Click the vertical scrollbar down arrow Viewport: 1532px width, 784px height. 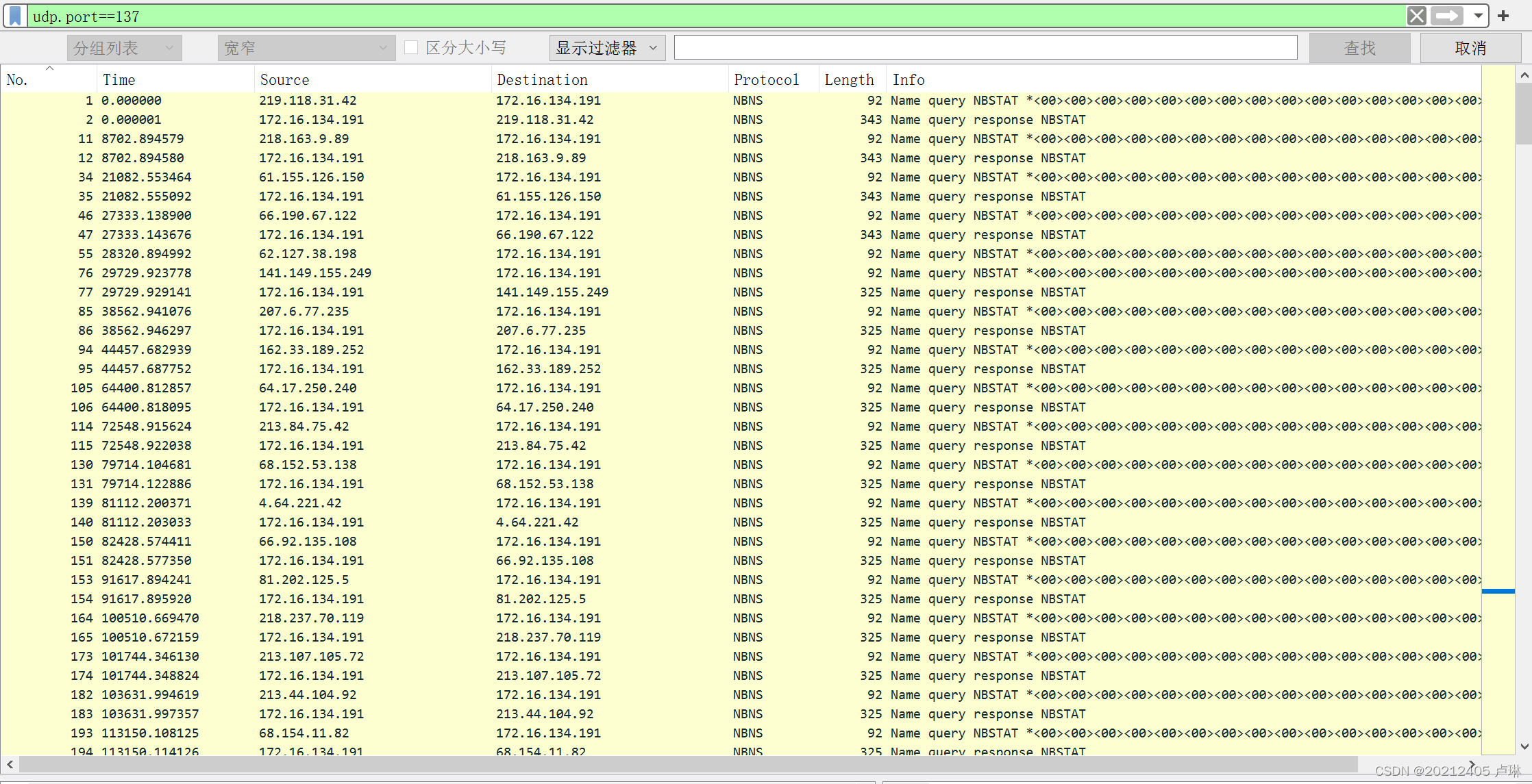point(1524,746)
